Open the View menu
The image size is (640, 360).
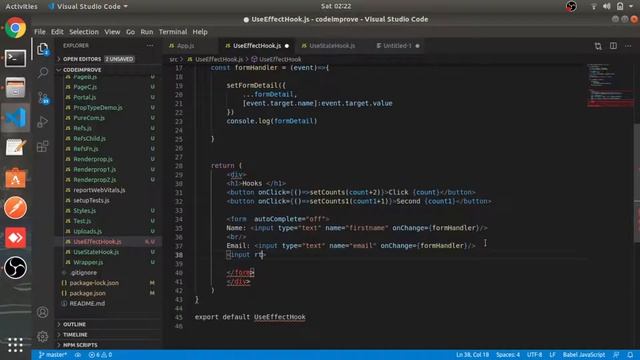click(x=112, y=32)
